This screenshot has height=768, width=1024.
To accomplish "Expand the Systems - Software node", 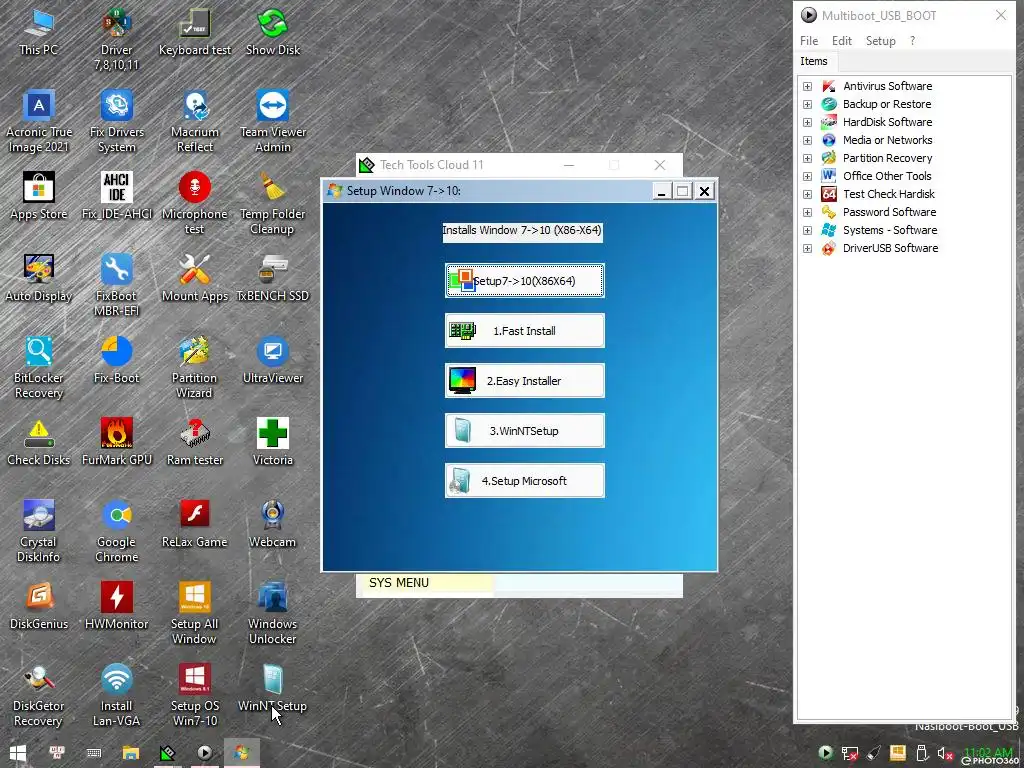I will (x=808, y=231).
